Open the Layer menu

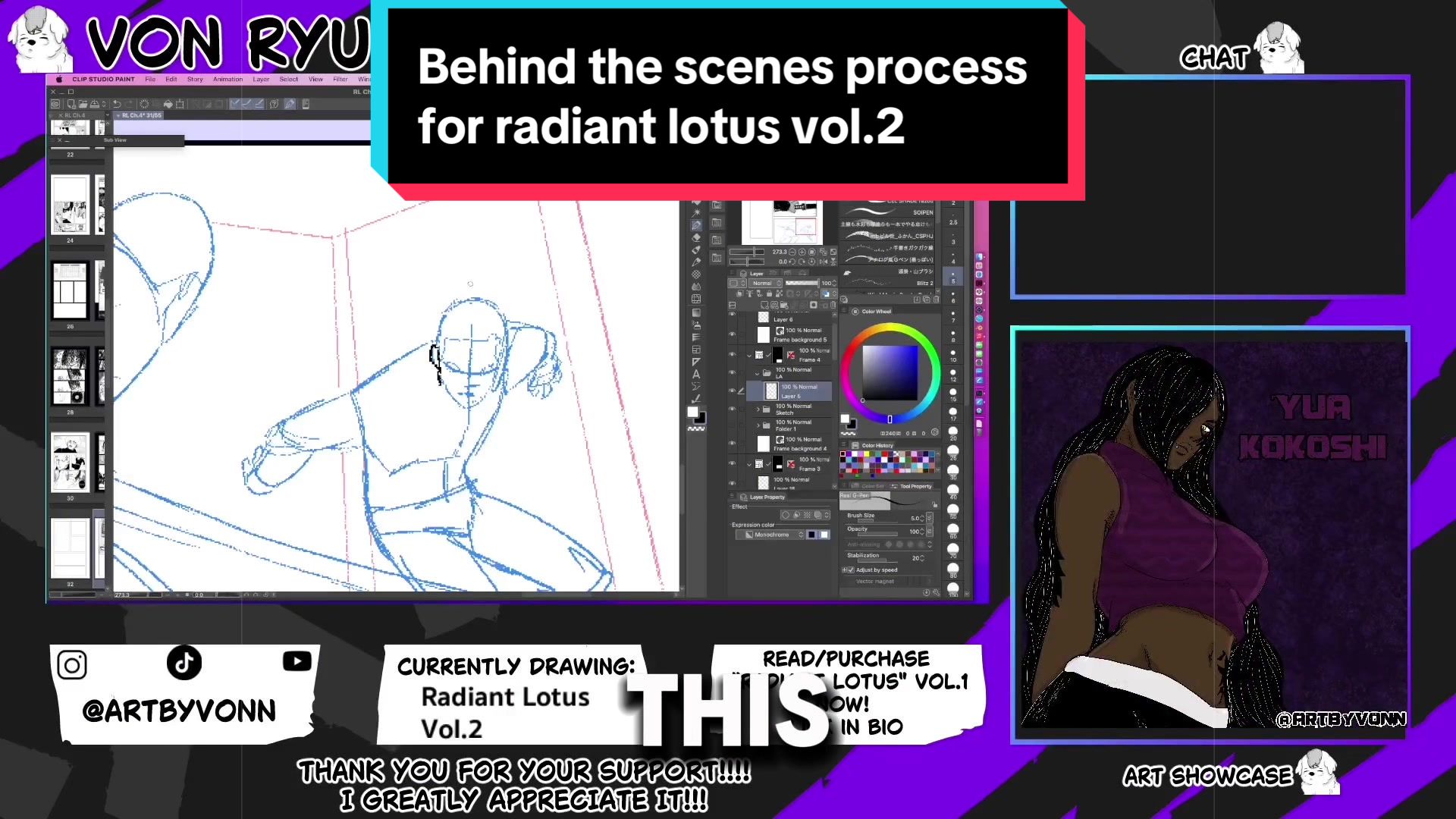(x=261, y=79)
